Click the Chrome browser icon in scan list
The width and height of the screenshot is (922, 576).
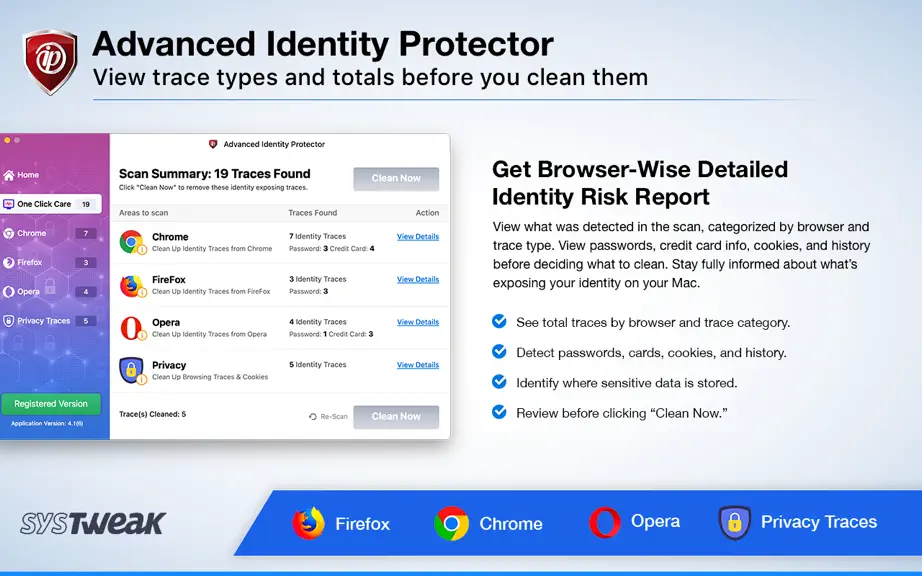(x=131, y=242)
